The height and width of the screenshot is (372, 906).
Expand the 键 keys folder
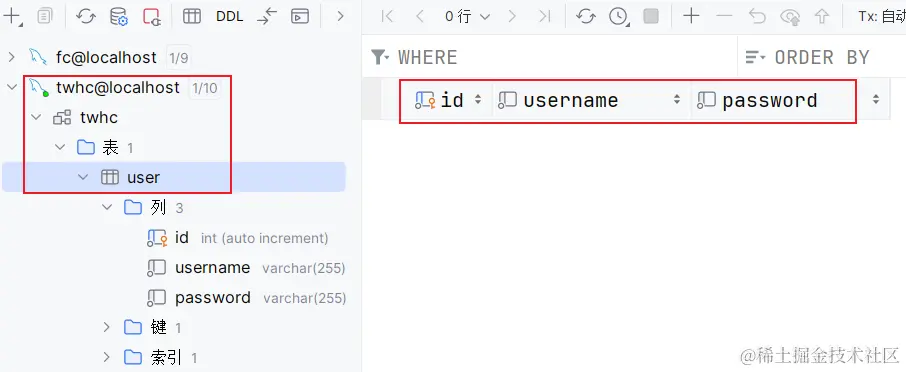coord(107,328)
